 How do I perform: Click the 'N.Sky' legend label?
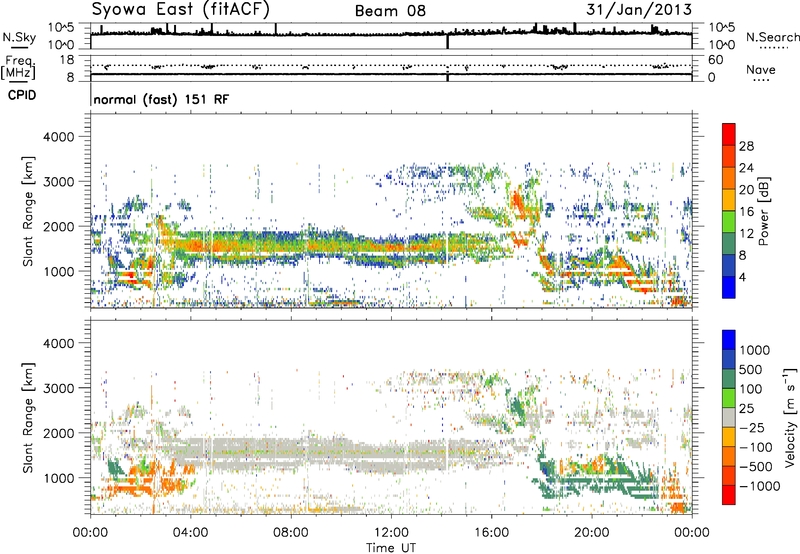19,37
